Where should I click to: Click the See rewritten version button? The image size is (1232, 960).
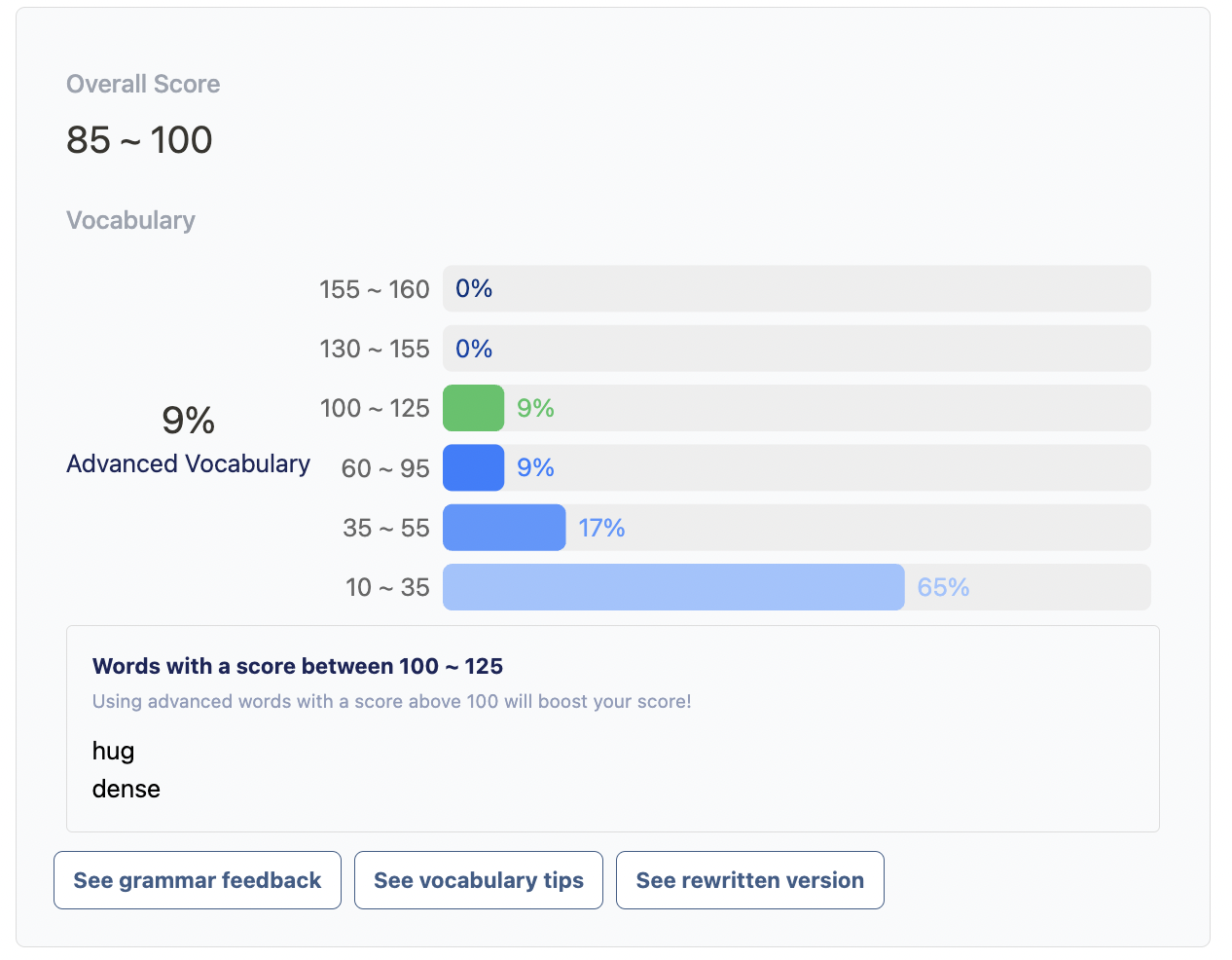coord(749,879)
